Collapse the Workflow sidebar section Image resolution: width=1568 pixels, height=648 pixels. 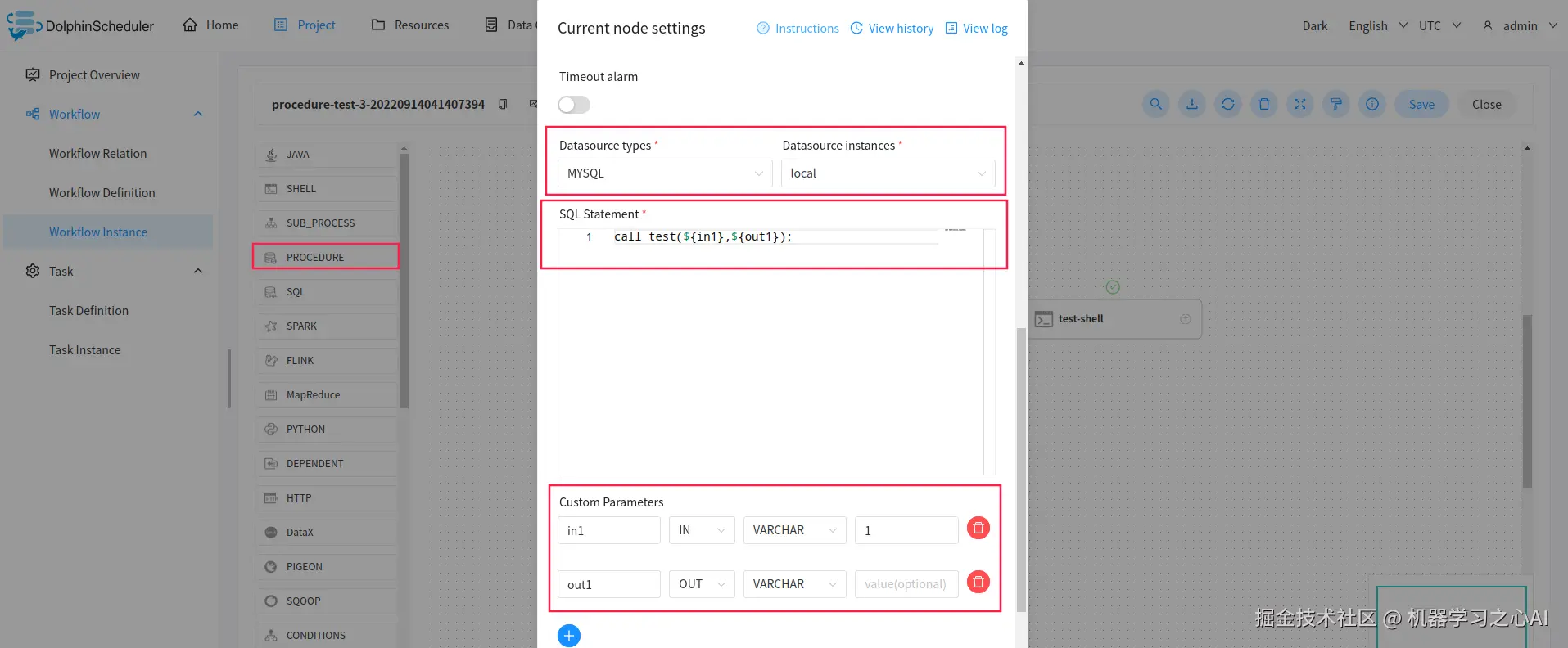pyautogui.click(x=197, y=114)
